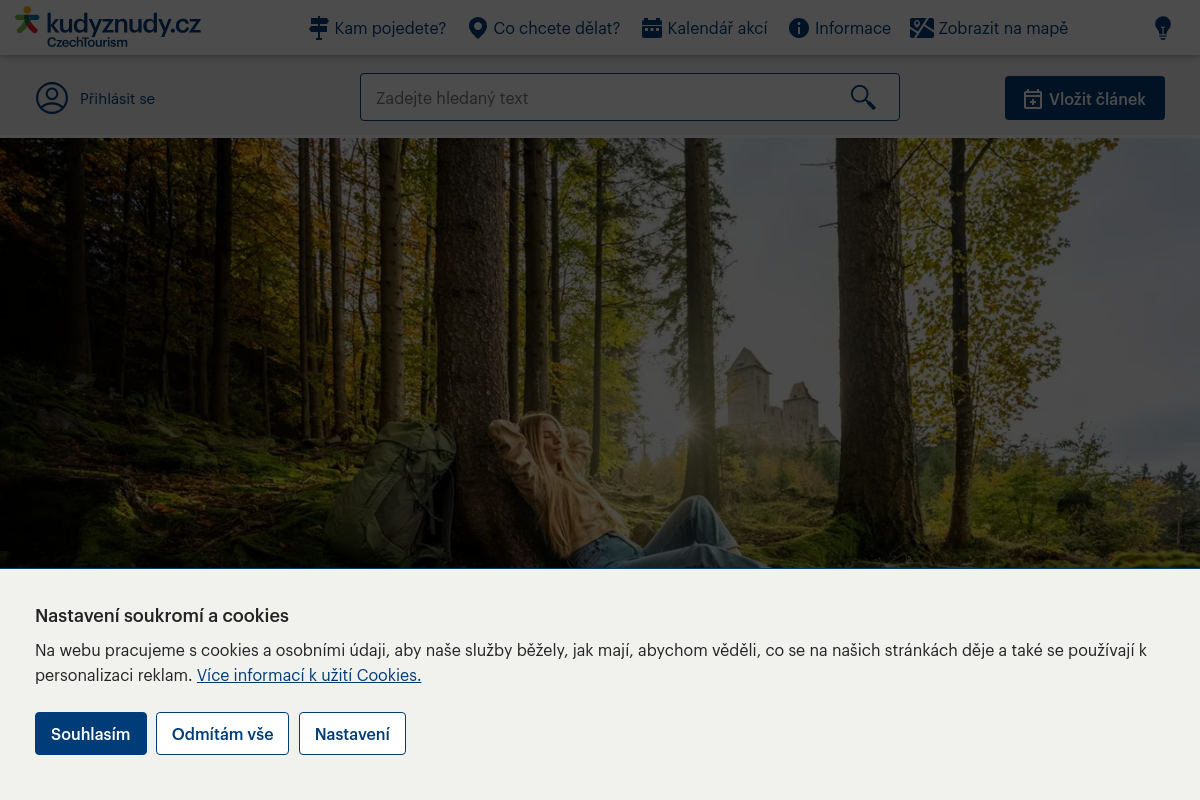Follow the Více informací k užití Cookies link

tap(308, 674)
